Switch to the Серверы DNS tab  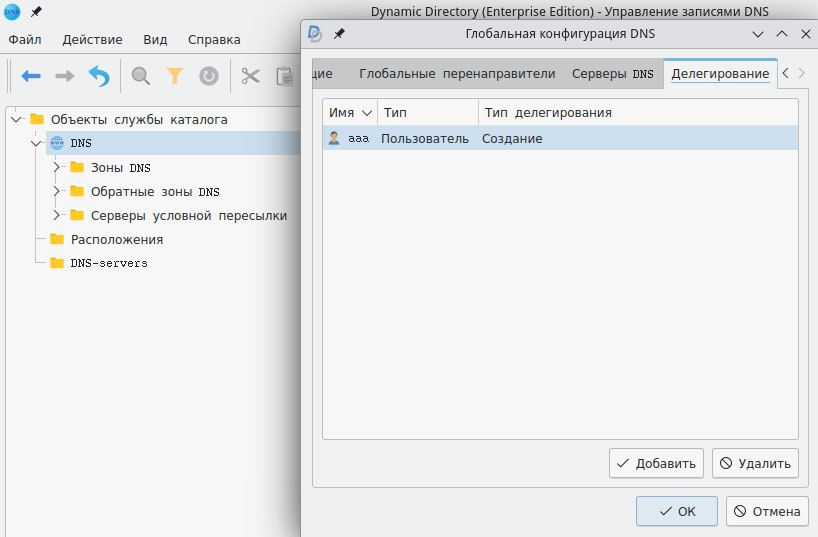pyautogui.click(x=612, y=74)
